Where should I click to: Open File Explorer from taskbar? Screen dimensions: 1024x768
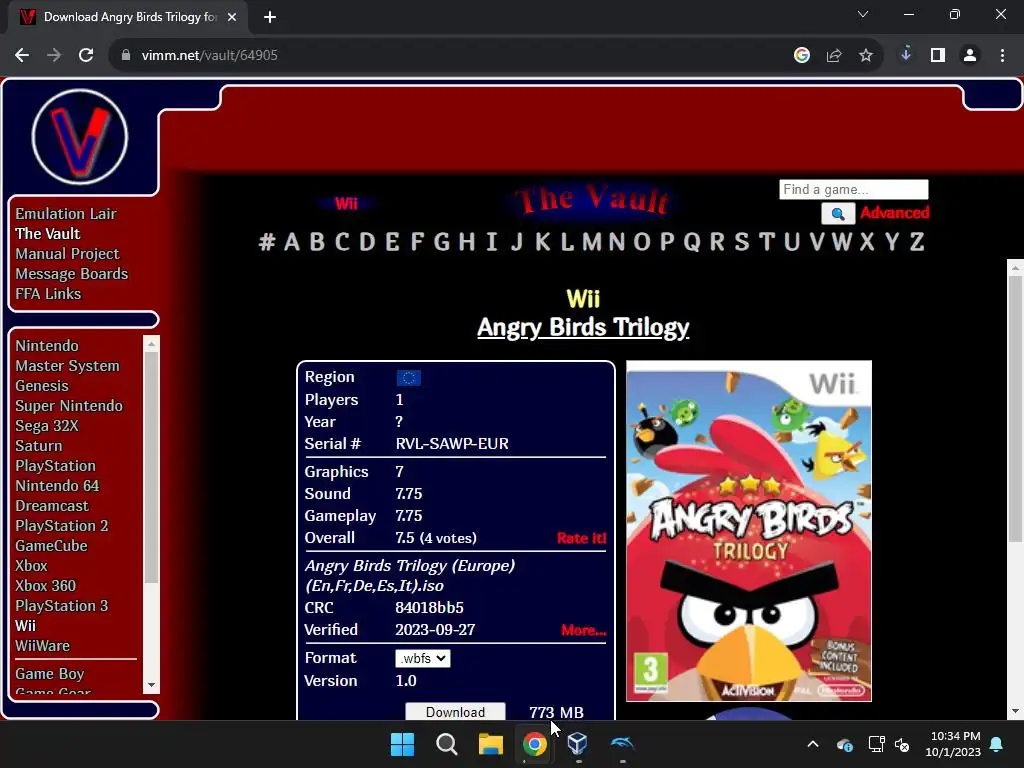click(490, 744)
